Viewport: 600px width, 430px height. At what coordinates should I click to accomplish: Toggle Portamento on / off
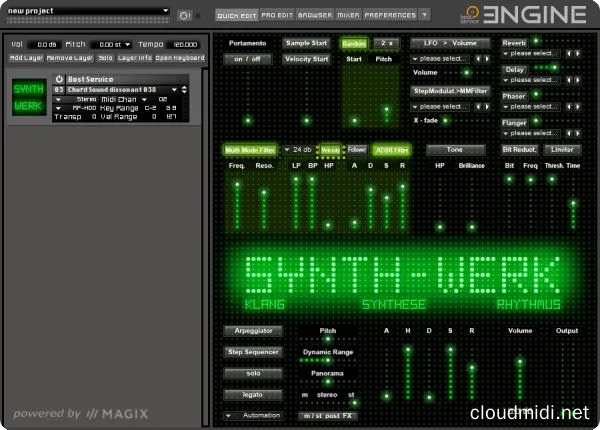(246, 59)
